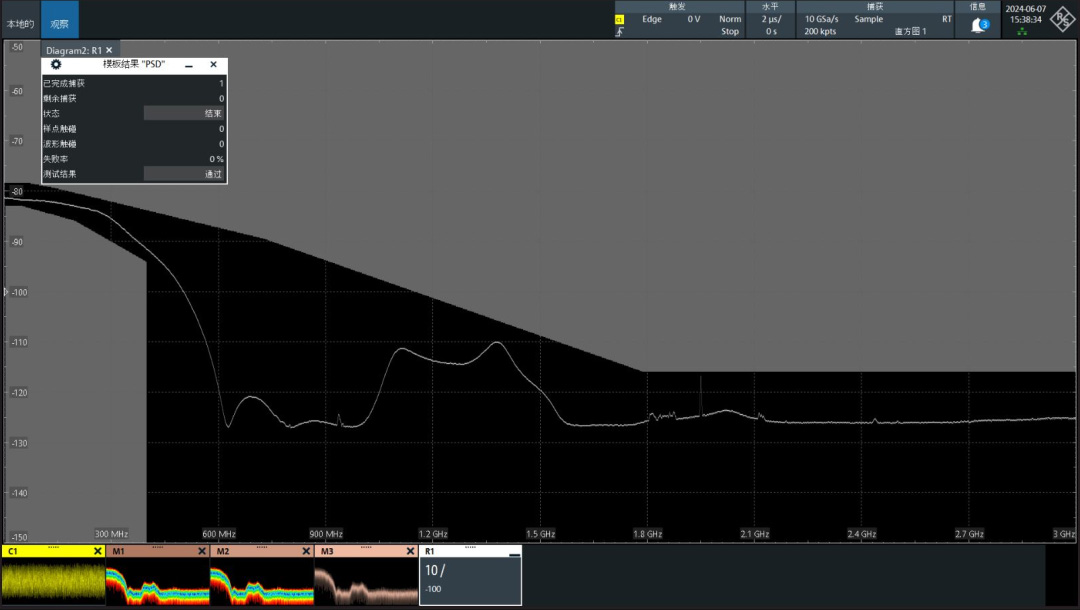
Task: Close the M2 math thumbnail
Action: (x=306, y=551)
